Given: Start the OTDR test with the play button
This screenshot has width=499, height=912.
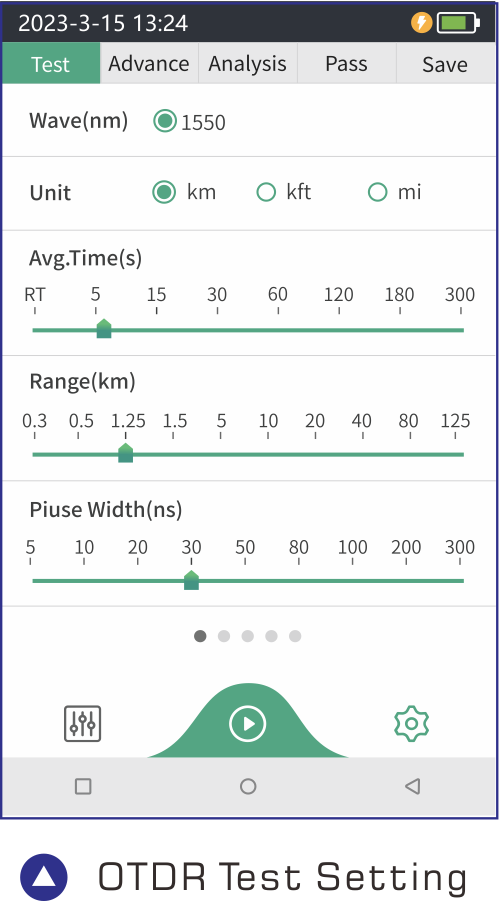Looking at the screenshot, I should click(x=248, y=724).
